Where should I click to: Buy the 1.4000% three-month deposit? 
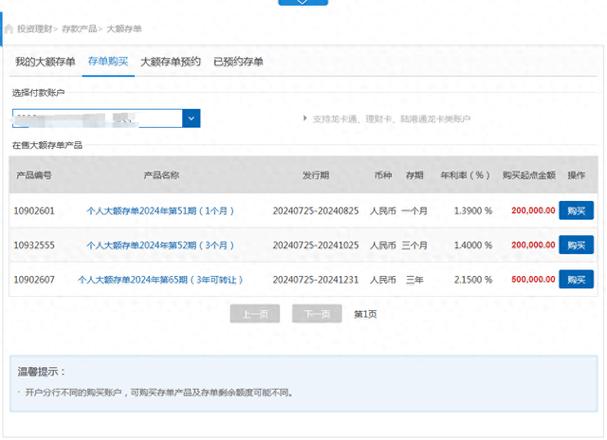point(576,245)
